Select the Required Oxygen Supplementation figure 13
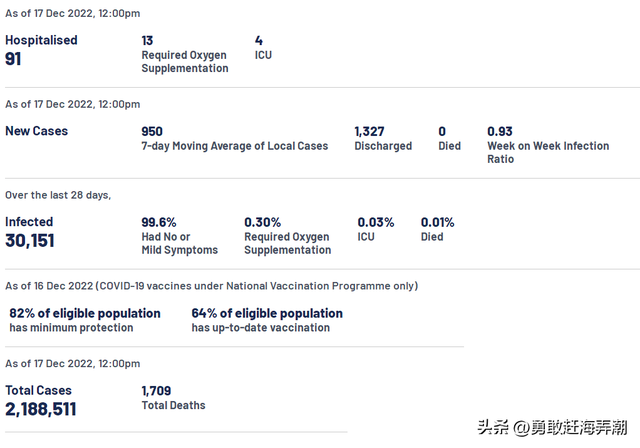Screen dimensions: 640x448 pos(148,40)
